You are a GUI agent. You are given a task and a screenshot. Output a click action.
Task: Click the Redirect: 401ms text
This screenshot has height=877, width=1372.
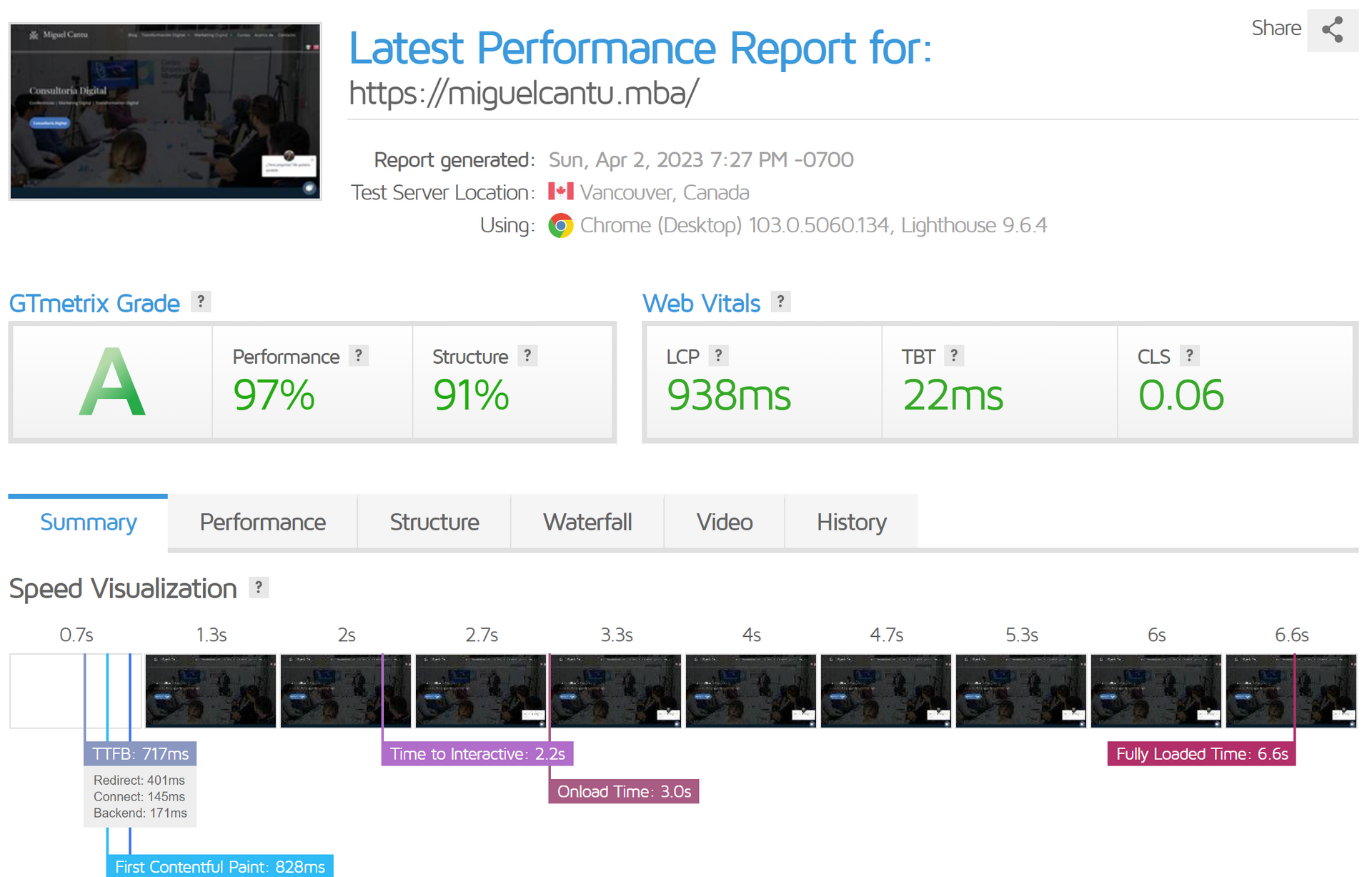point(139,780)
